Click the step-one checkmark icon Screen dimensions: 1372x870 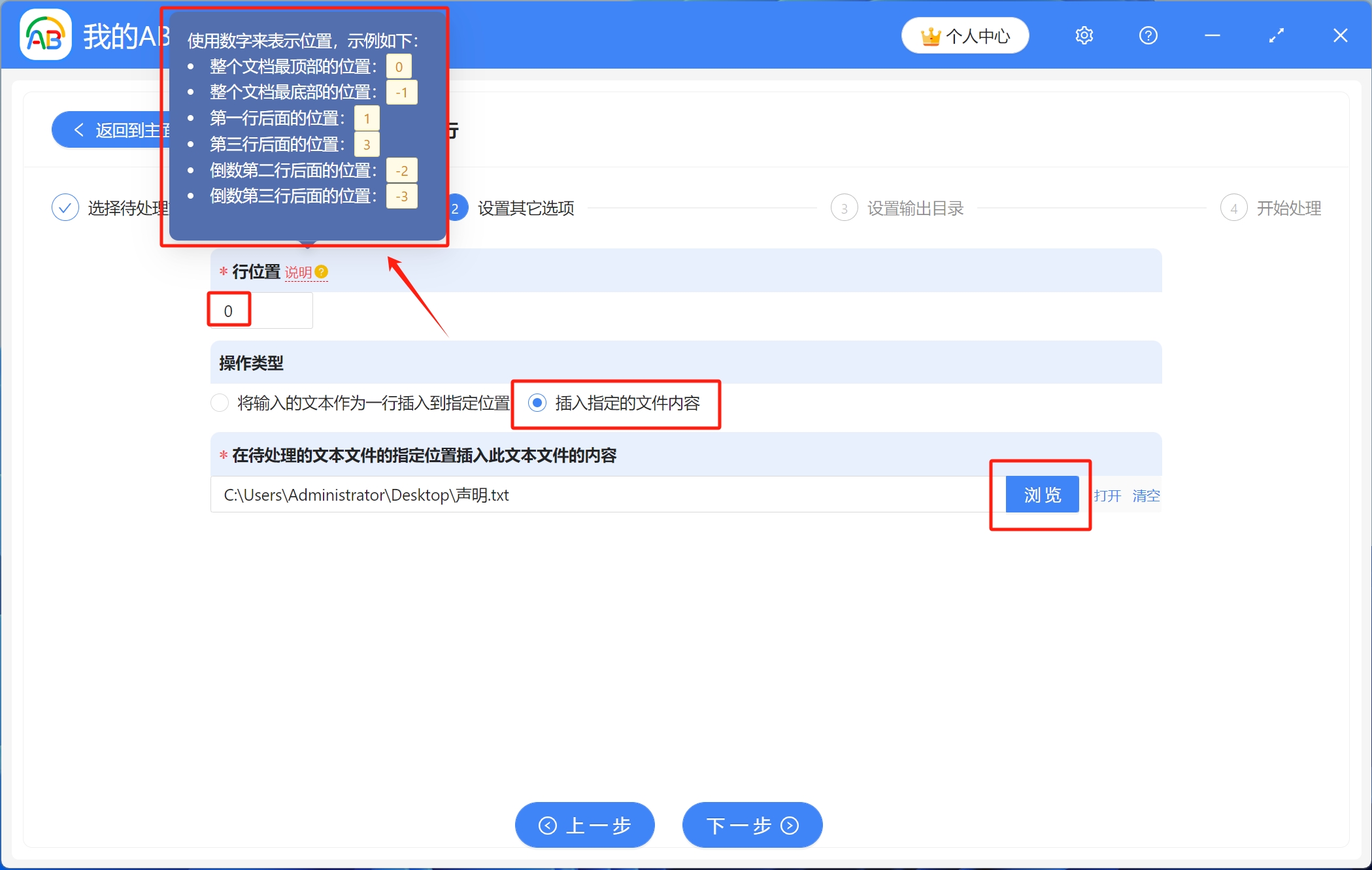tap(65, 207)
